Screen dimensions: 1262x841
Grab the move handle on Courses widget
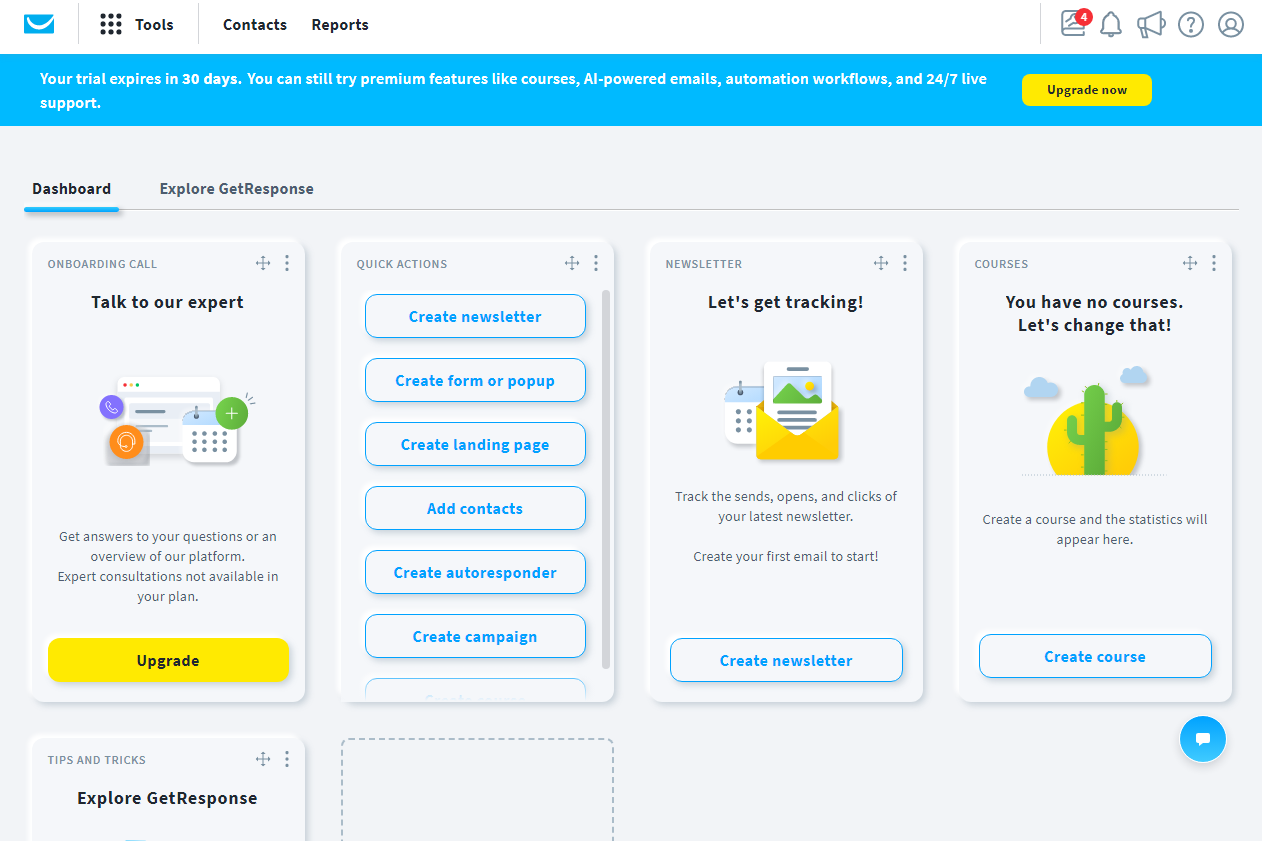pyautogui.click(x=1190, y=263)
